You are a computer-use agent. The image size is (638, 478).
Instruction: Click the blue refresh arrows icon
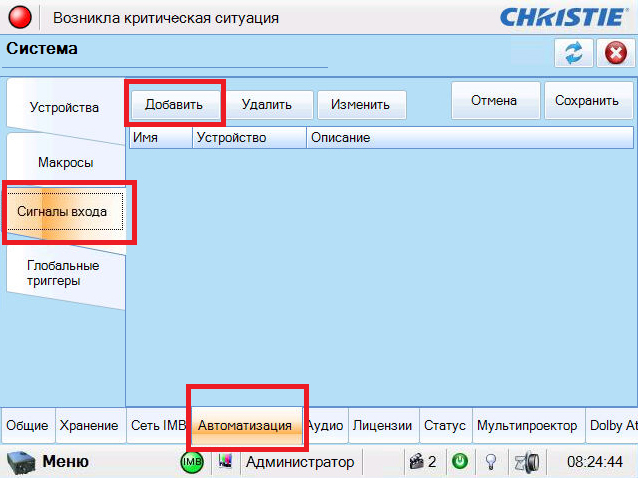point(573,53)
